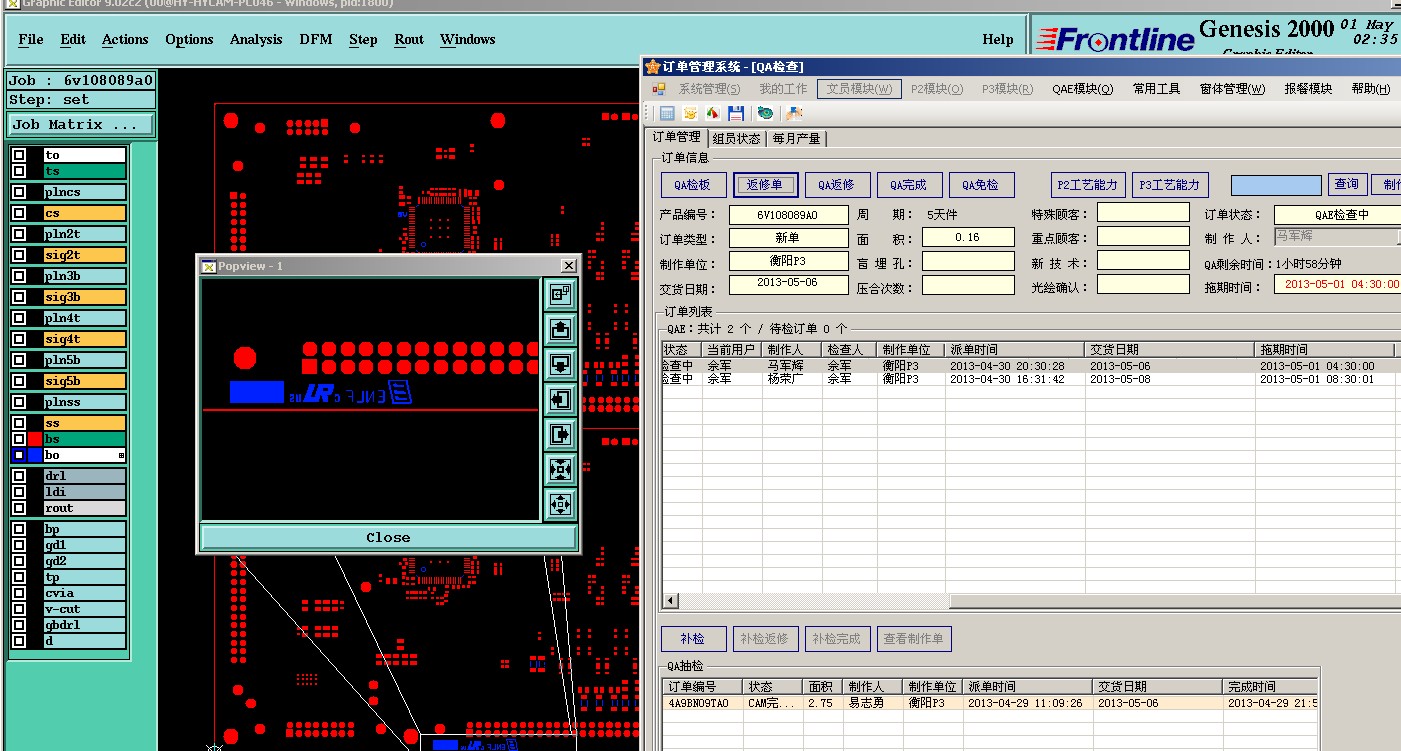Click the blue color swatch of layer 'bo'
The height and width of the screenshot is (751, 1401).
click(x=35, y=455)
